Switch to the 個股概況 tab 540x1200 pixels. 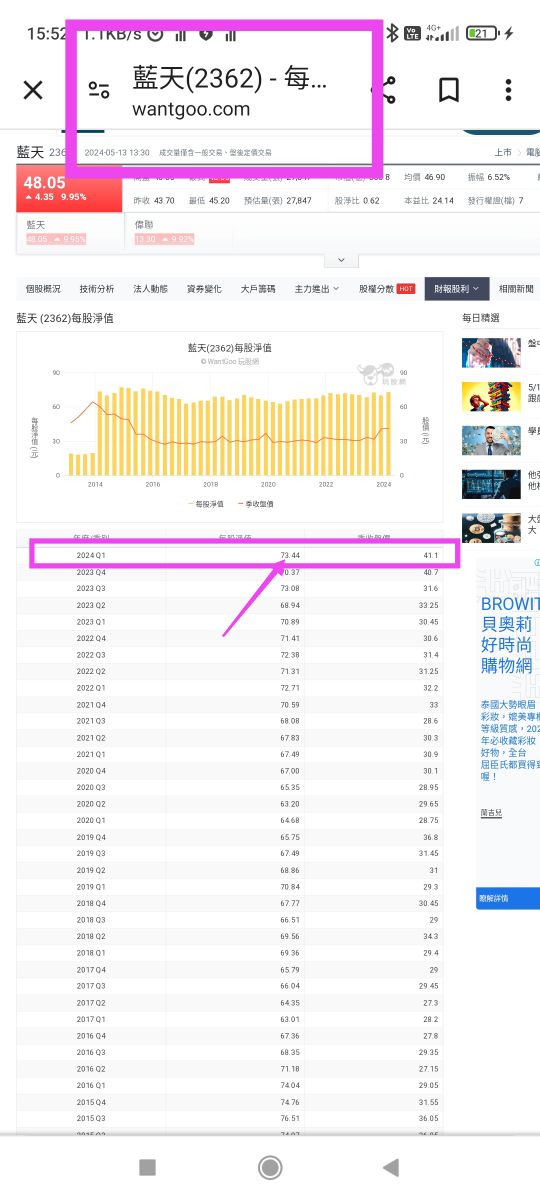coord(43,289)
